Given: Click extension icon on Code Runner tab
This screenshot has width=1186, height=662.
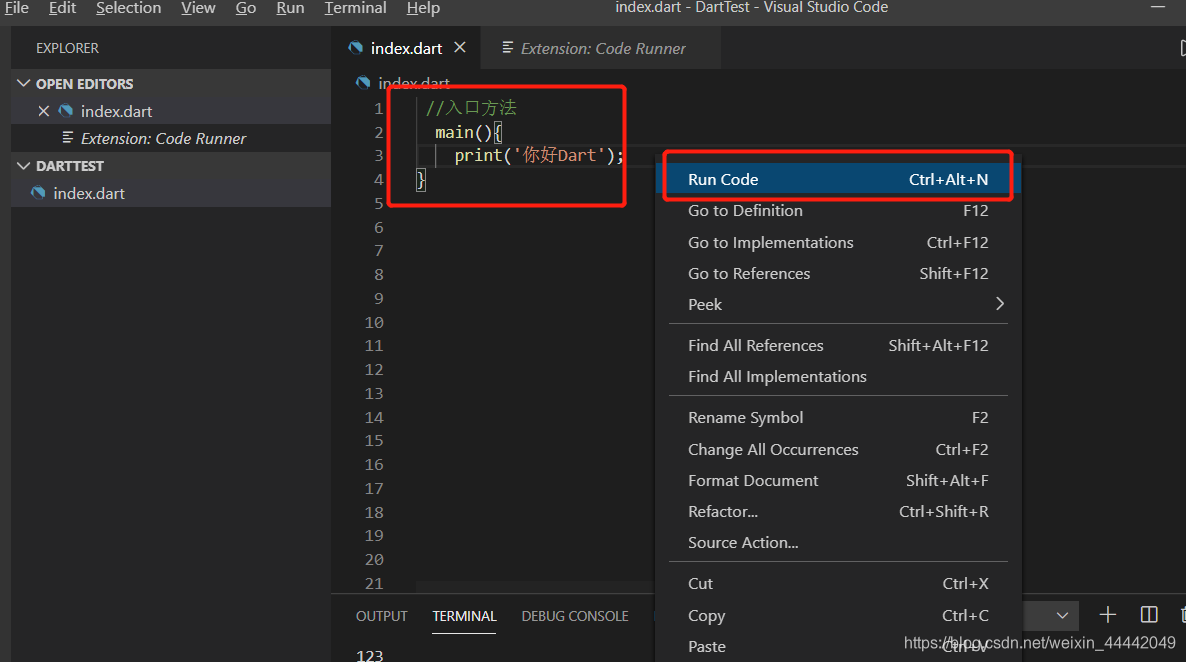Looking at the screenshot, I should point(508,48).
